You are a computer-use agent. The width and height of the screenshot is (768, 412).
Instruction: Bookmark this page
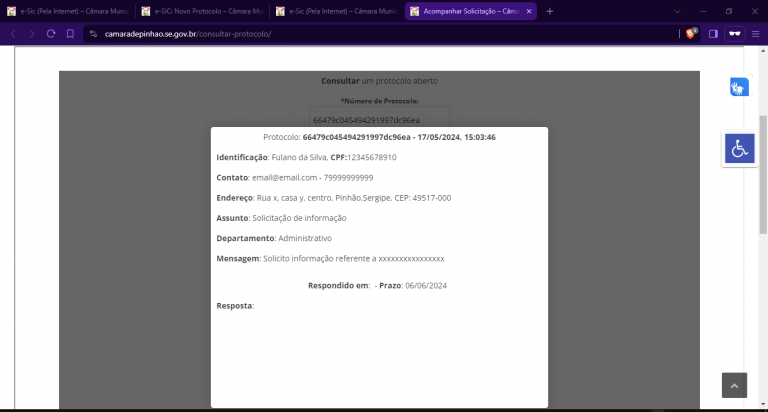tap(70, 33)
